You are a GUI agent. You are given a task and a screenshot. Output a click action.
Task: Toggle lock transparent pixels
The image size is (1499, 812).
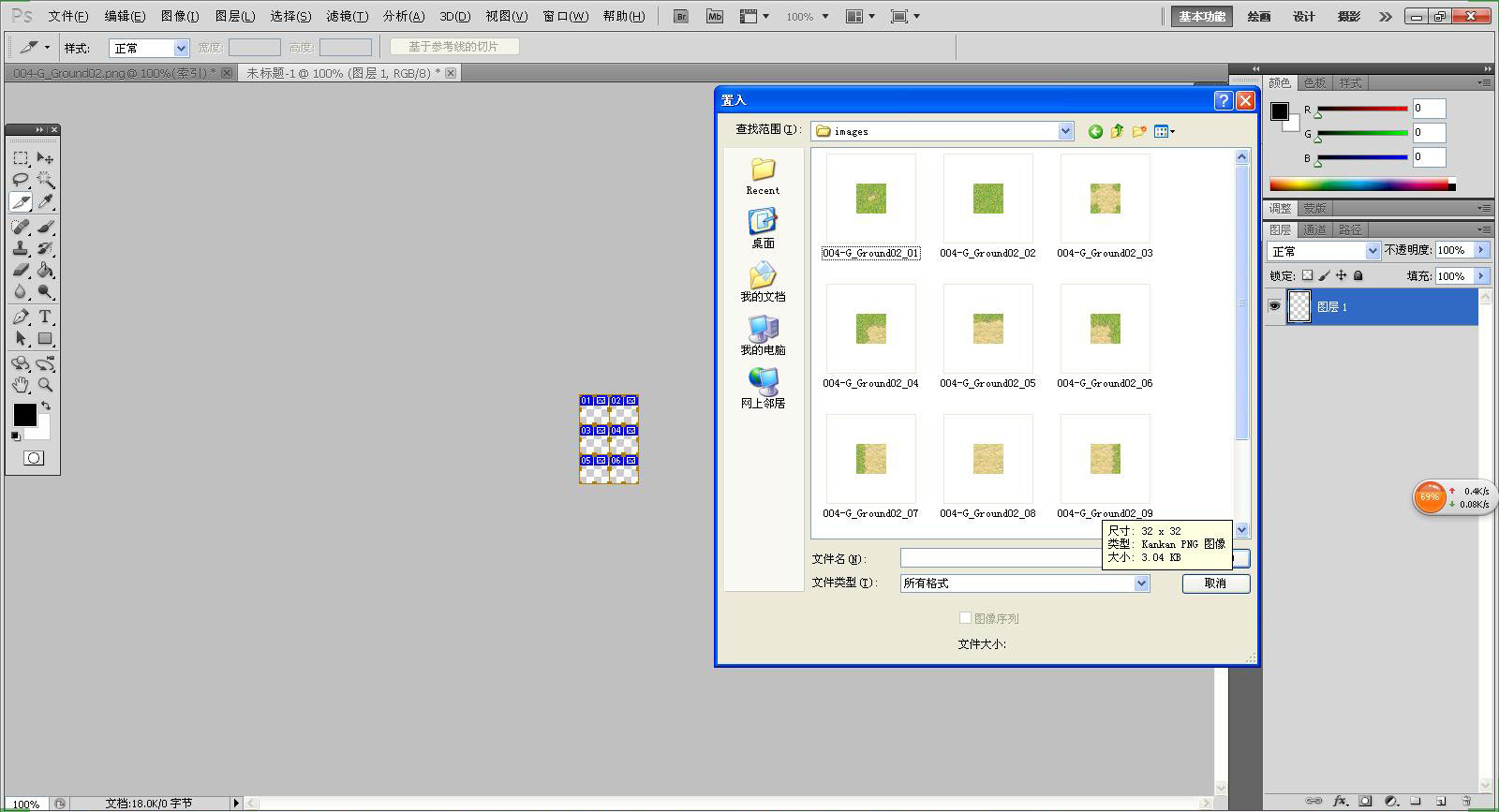pos(1307,275)
